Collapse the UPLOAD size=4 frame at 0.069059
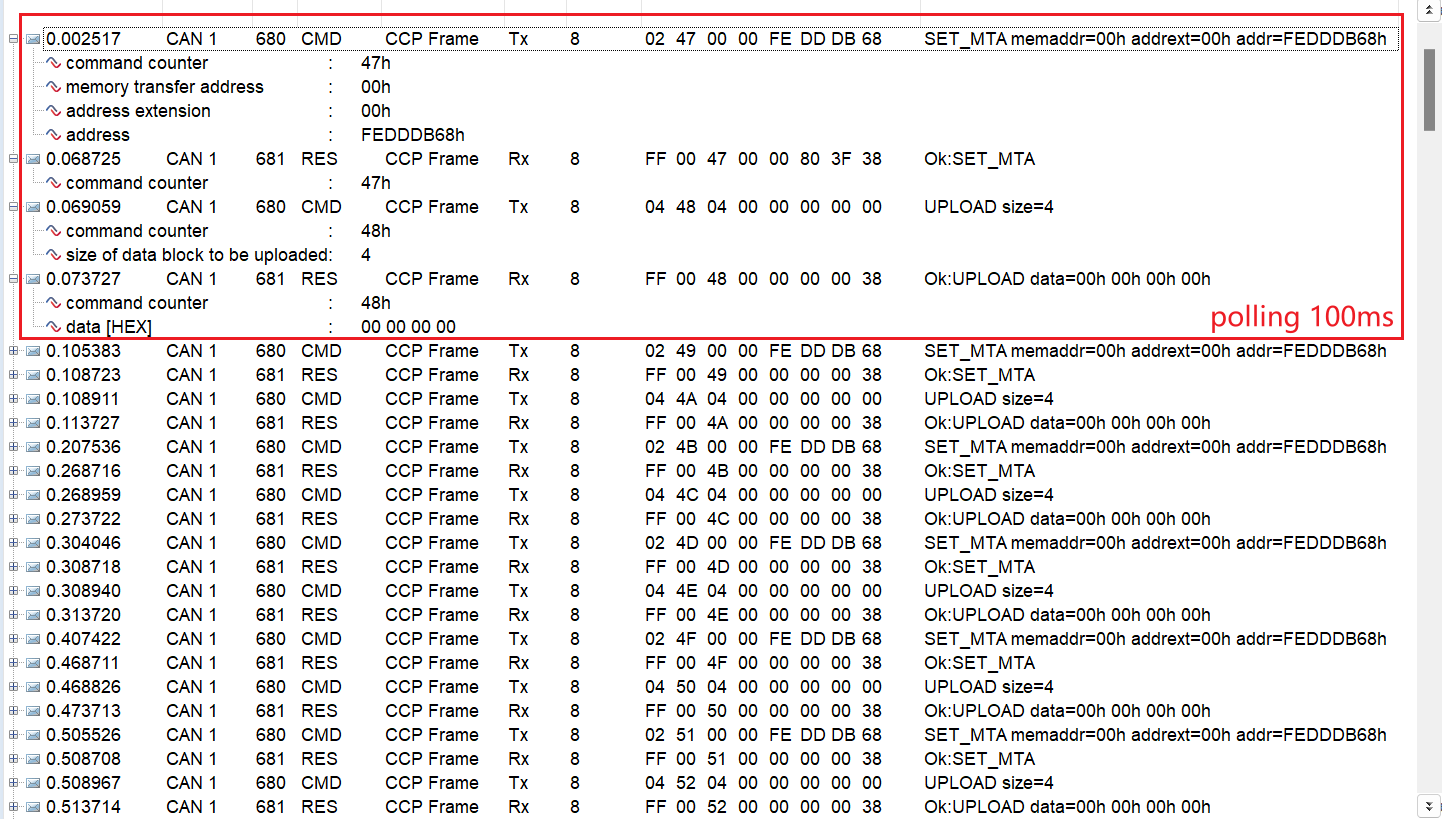Image resolution: width=1442 pixels, height=819 pixels. click(x=11, y=206)
